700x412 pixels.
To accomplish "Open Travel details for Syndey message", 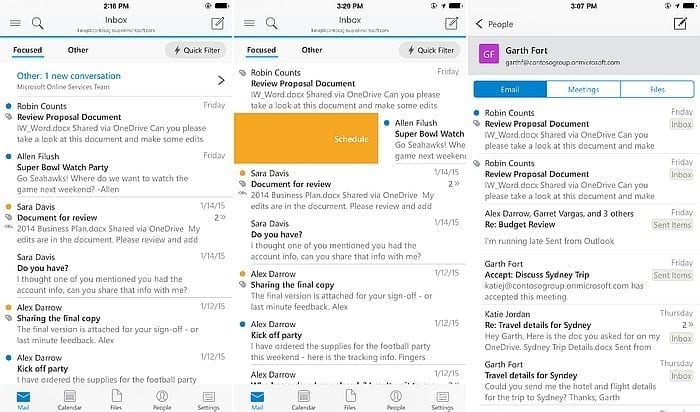I will pyautogui.click(x=584, y=380).
